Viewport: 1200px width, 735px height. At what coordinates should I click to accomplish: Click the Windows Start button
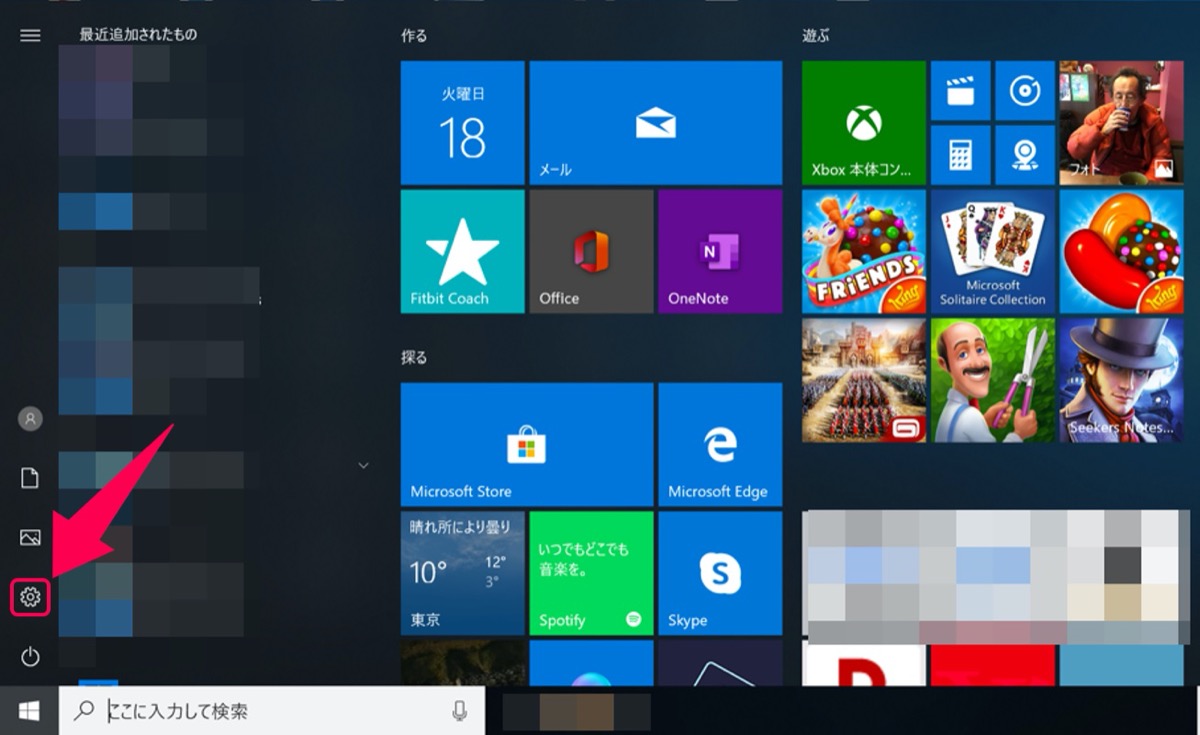click(29, 710)
